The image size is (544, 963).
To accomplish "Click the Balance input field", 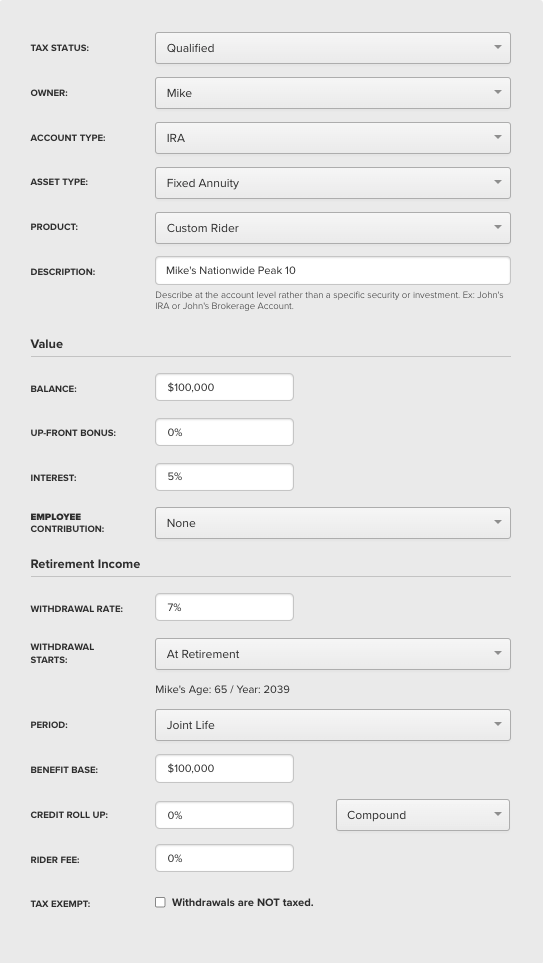I will pyautogui.click(x=224, y=387).
